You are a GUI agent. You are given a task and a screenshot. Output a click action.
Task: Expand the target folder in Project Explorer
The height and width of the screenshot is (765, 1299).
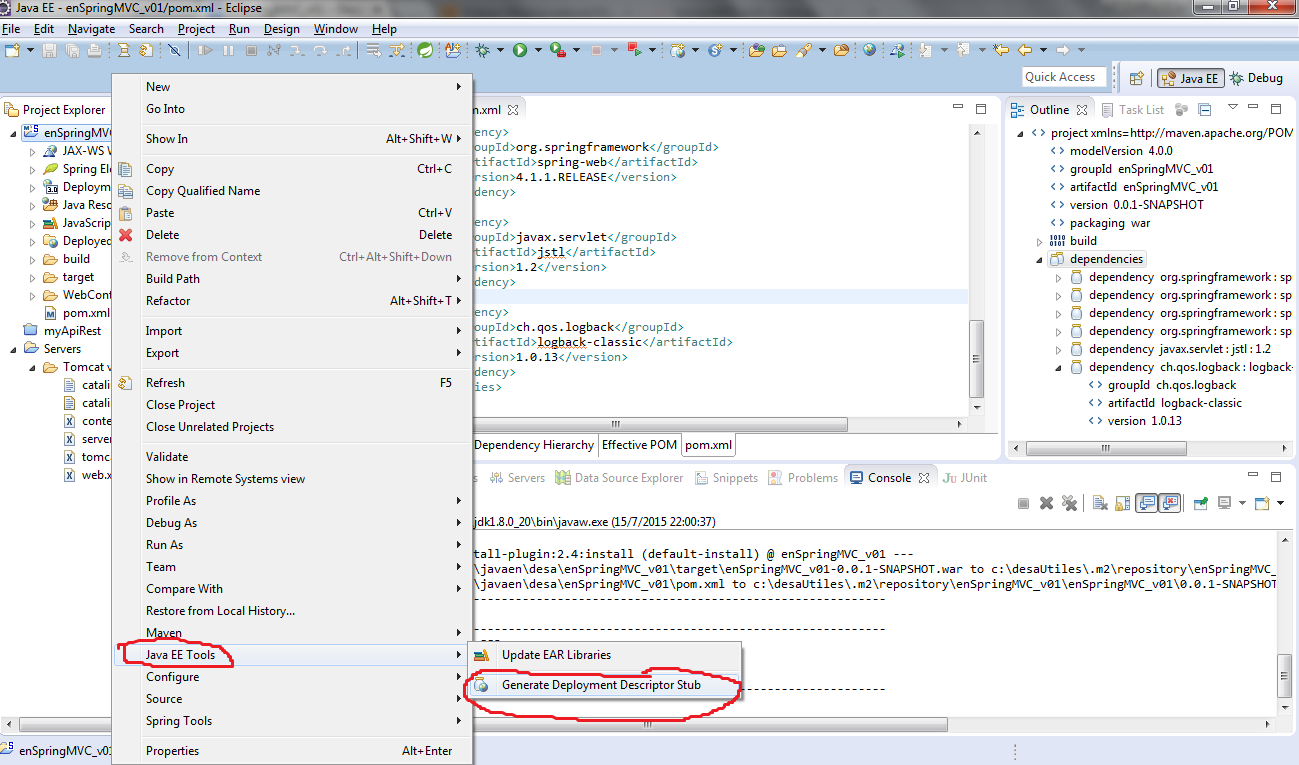tap(32, 277)
